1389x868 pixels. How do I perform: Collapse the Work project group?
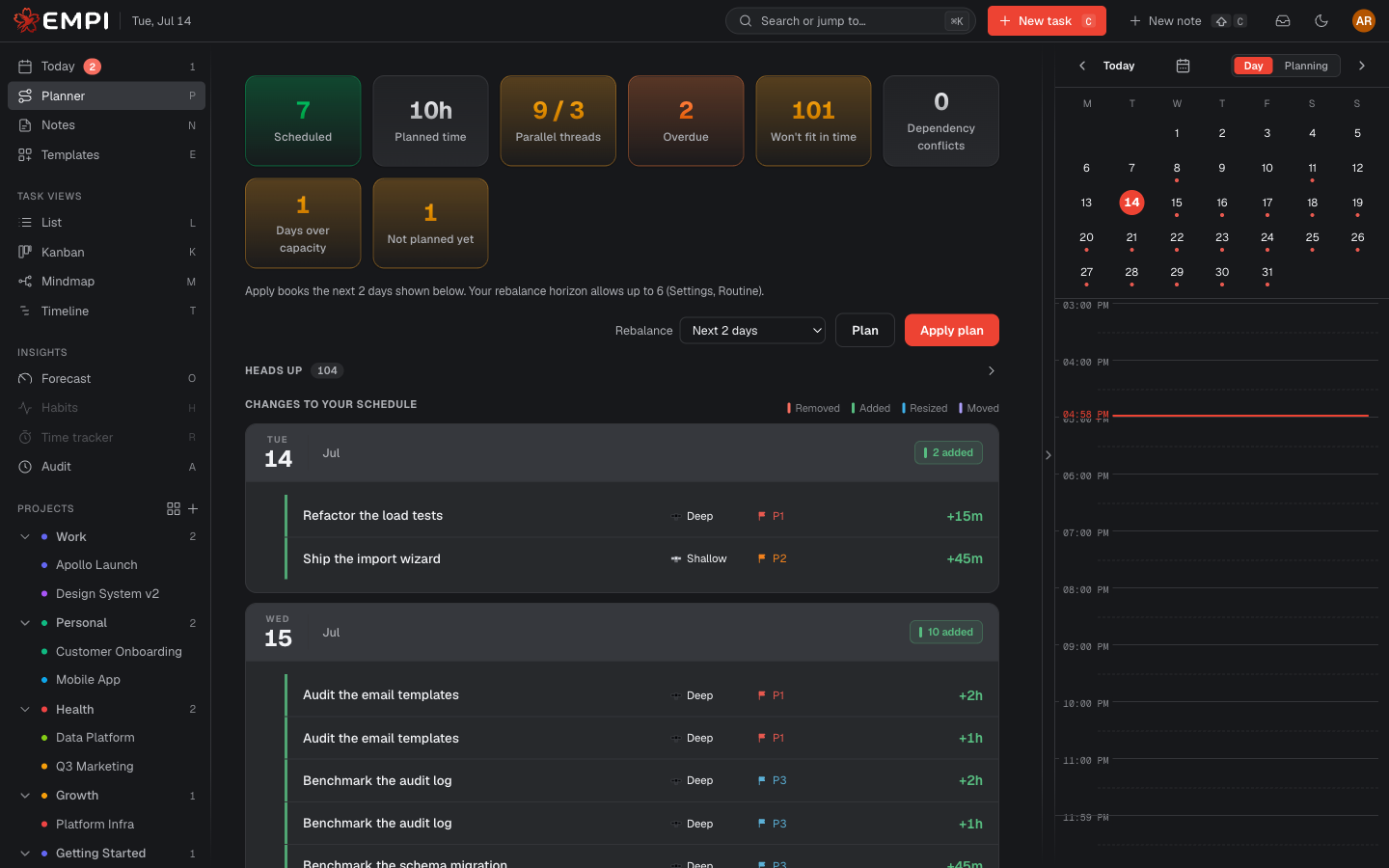tap(25, 537)
